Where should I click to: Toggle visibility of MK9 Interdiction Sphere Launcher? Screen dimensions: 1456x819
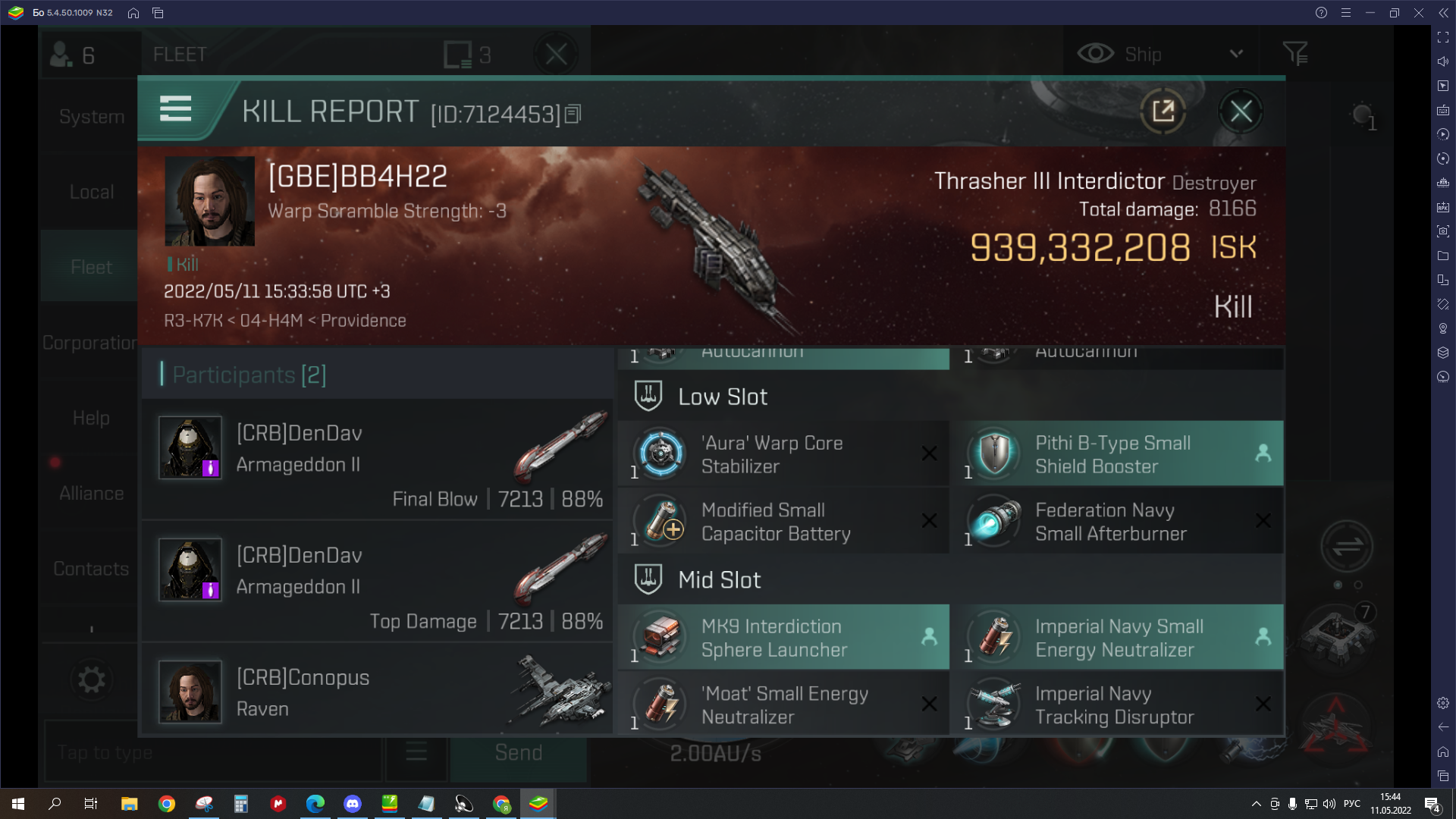pyautogui.click(x=929, y=637)
